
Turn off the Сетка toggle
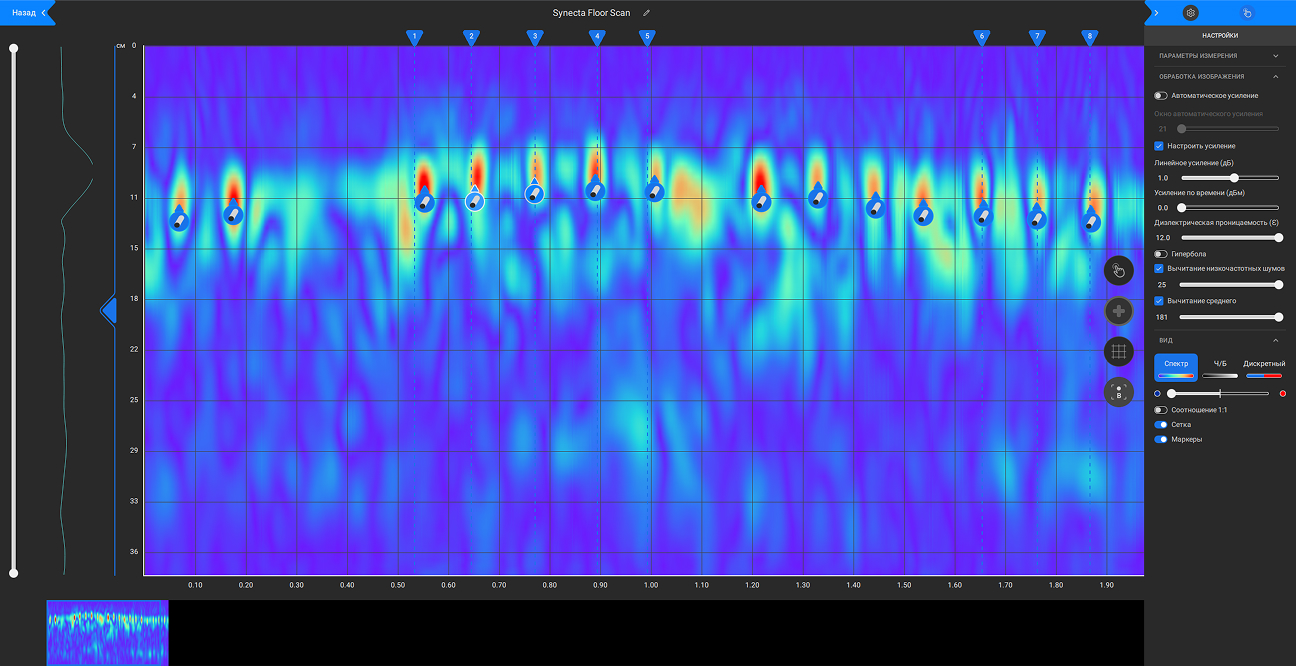click(x=1161, y=425)
